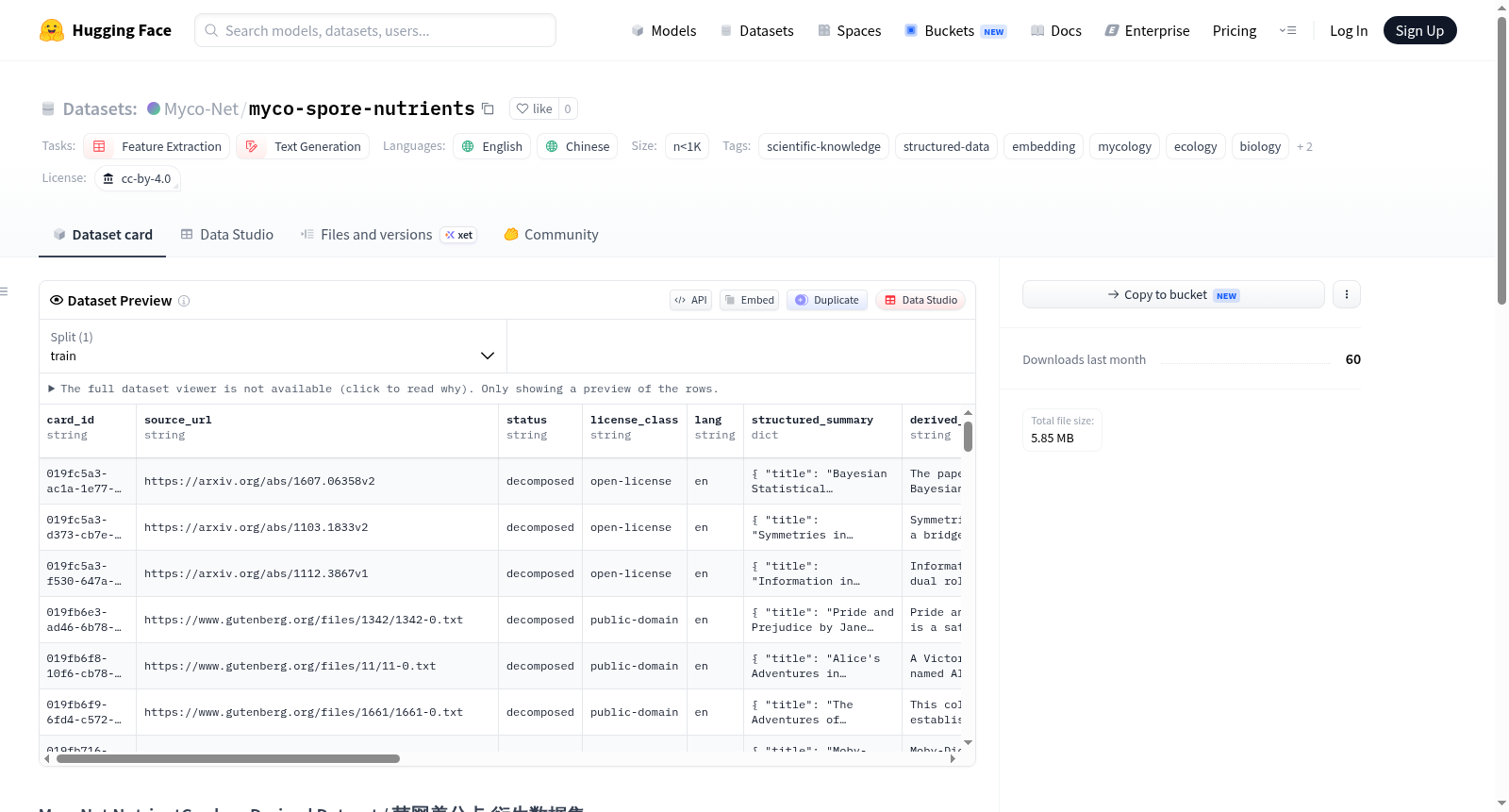Open Enterprise in the top navigation

[x=1147, y=30]
